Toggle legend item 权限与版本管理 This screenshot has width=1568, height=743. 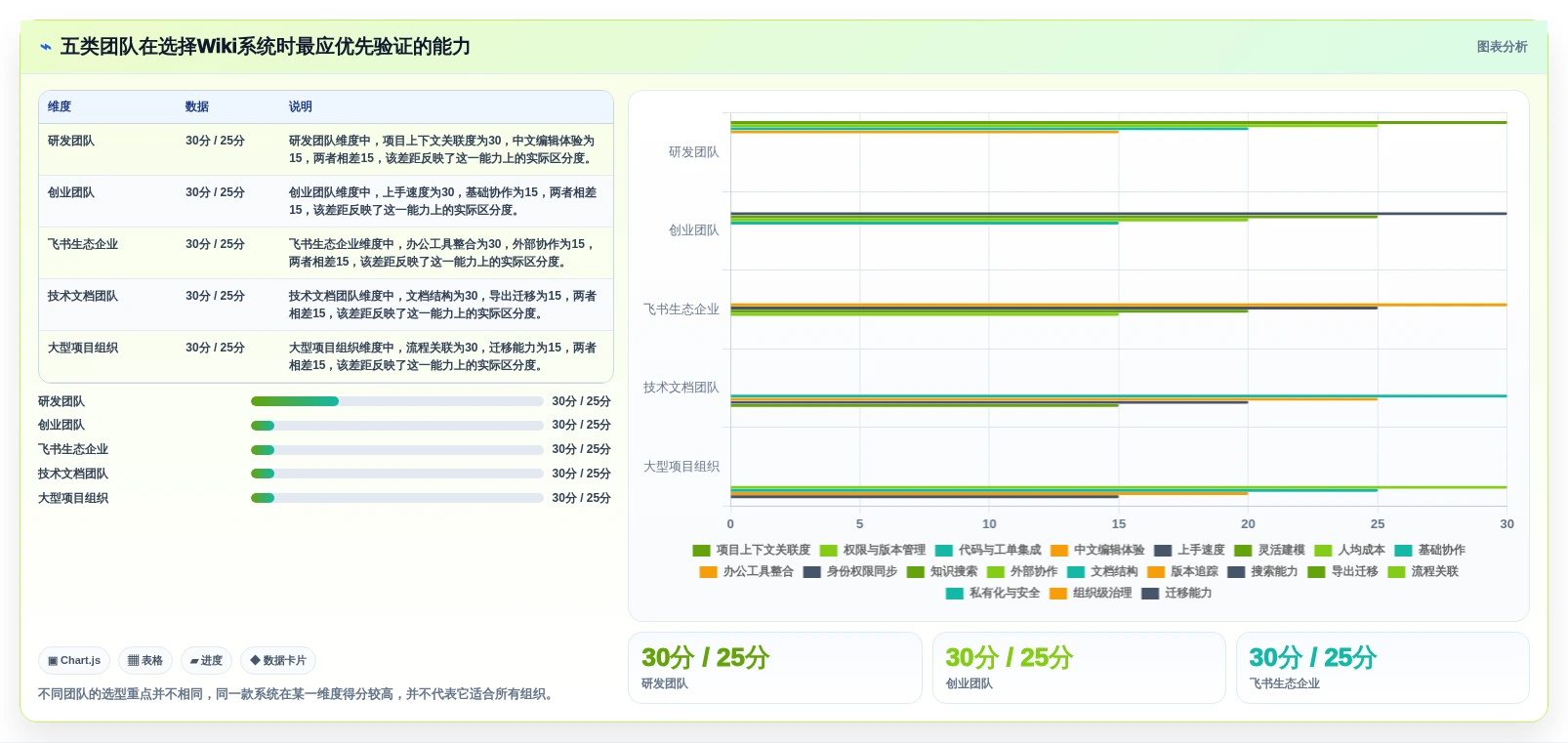pos(872,551)
